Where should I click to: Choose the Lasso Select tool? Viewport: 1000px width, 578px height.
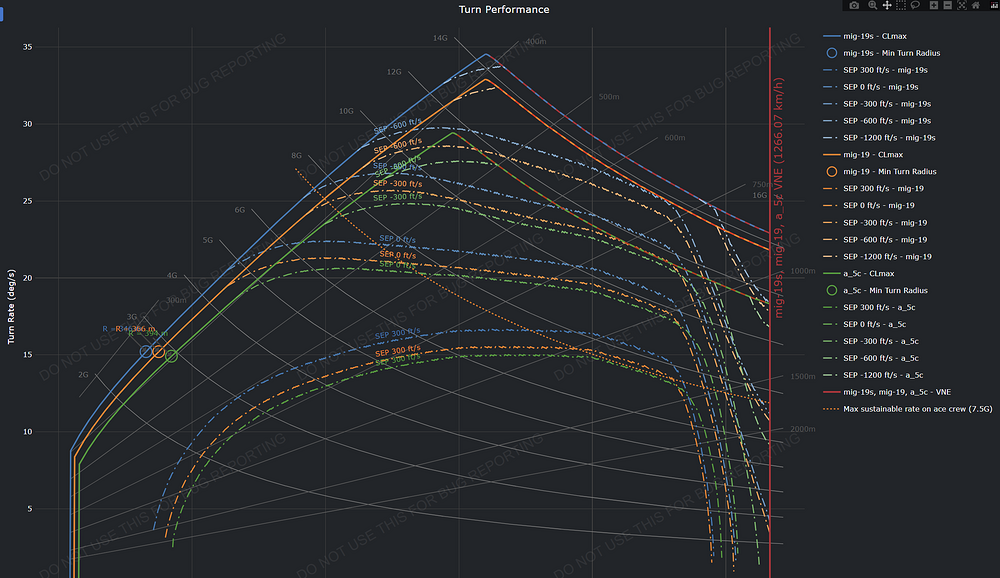coord(915,6)
